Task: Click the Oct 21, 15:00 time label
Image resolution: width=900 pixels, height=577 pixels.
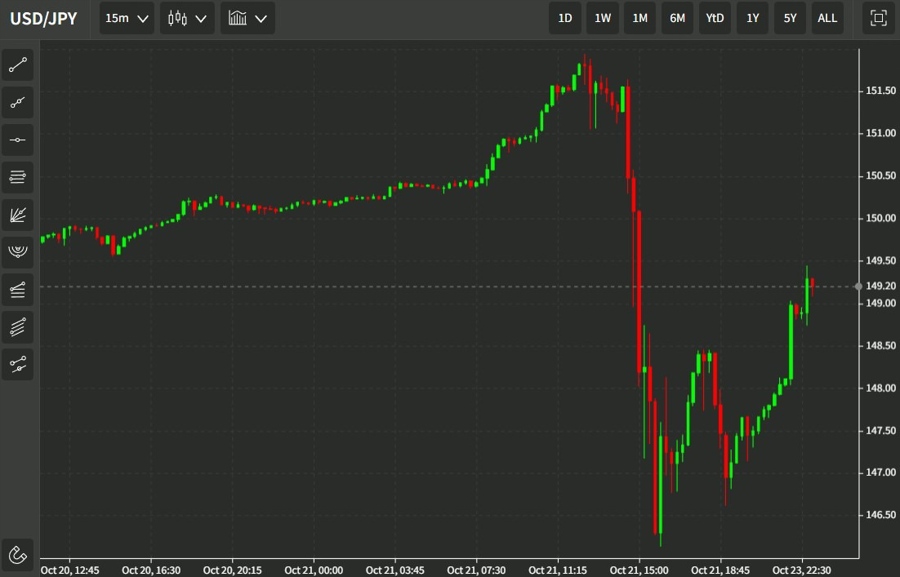Action: coord(639,570)
